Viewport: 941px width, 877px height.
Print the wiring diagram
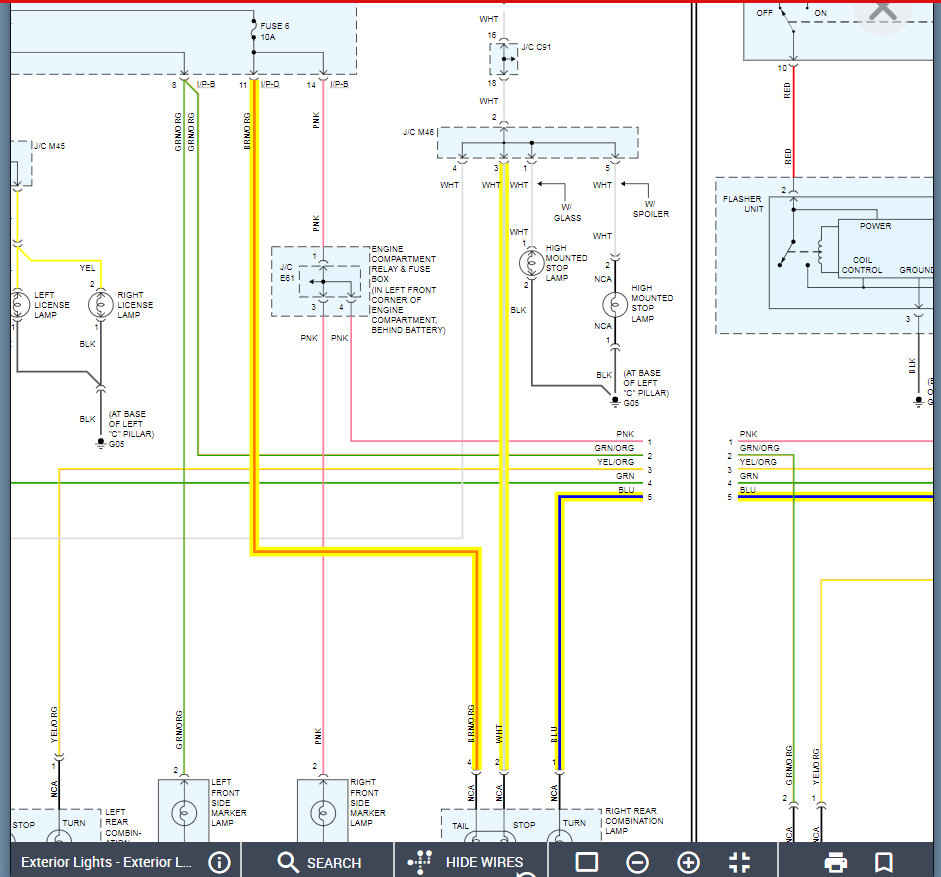tap(836, 862)
